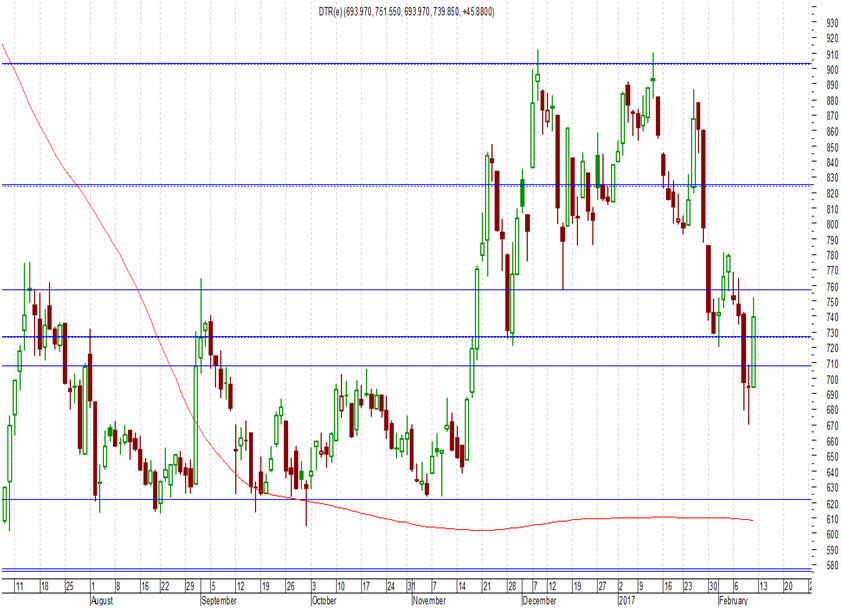The height and width of the screenshot is (608, 842).
Task: Click the 23 date label on time axis
Action: tap(688, 586)
